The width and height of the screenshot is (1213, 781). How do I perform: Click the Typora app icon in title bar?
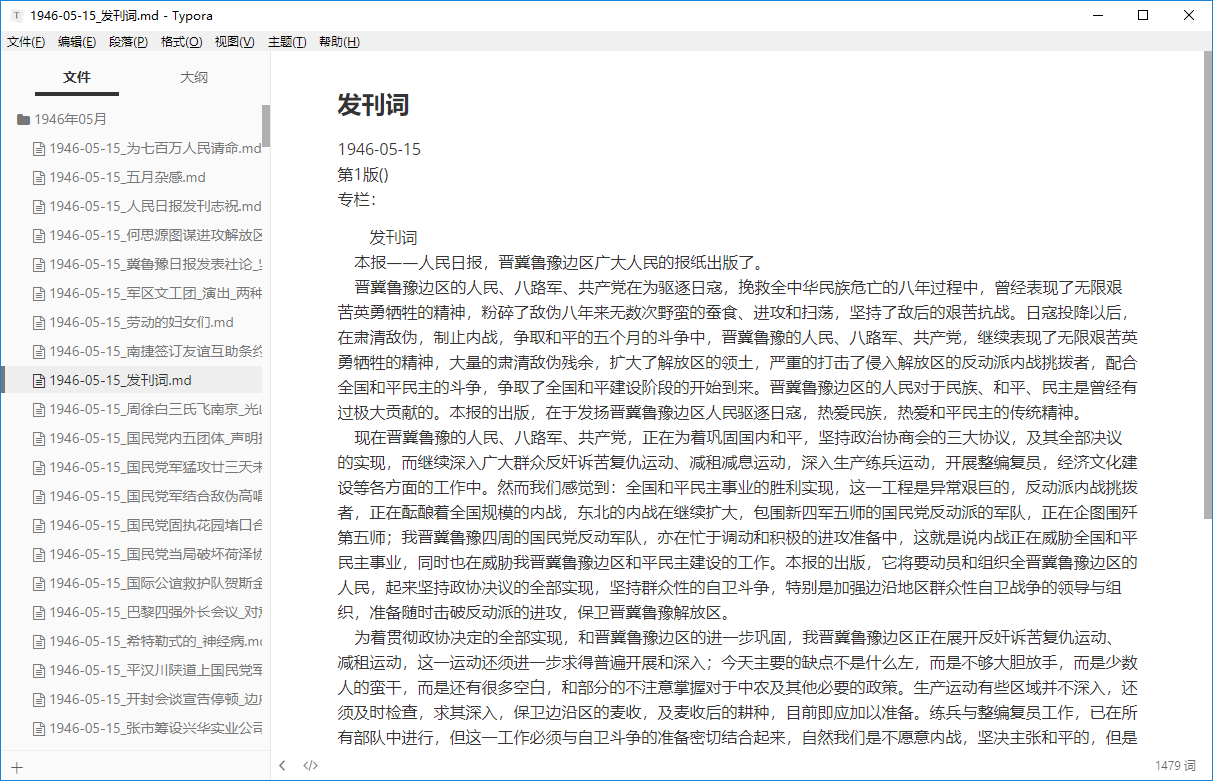coord(16,15)
